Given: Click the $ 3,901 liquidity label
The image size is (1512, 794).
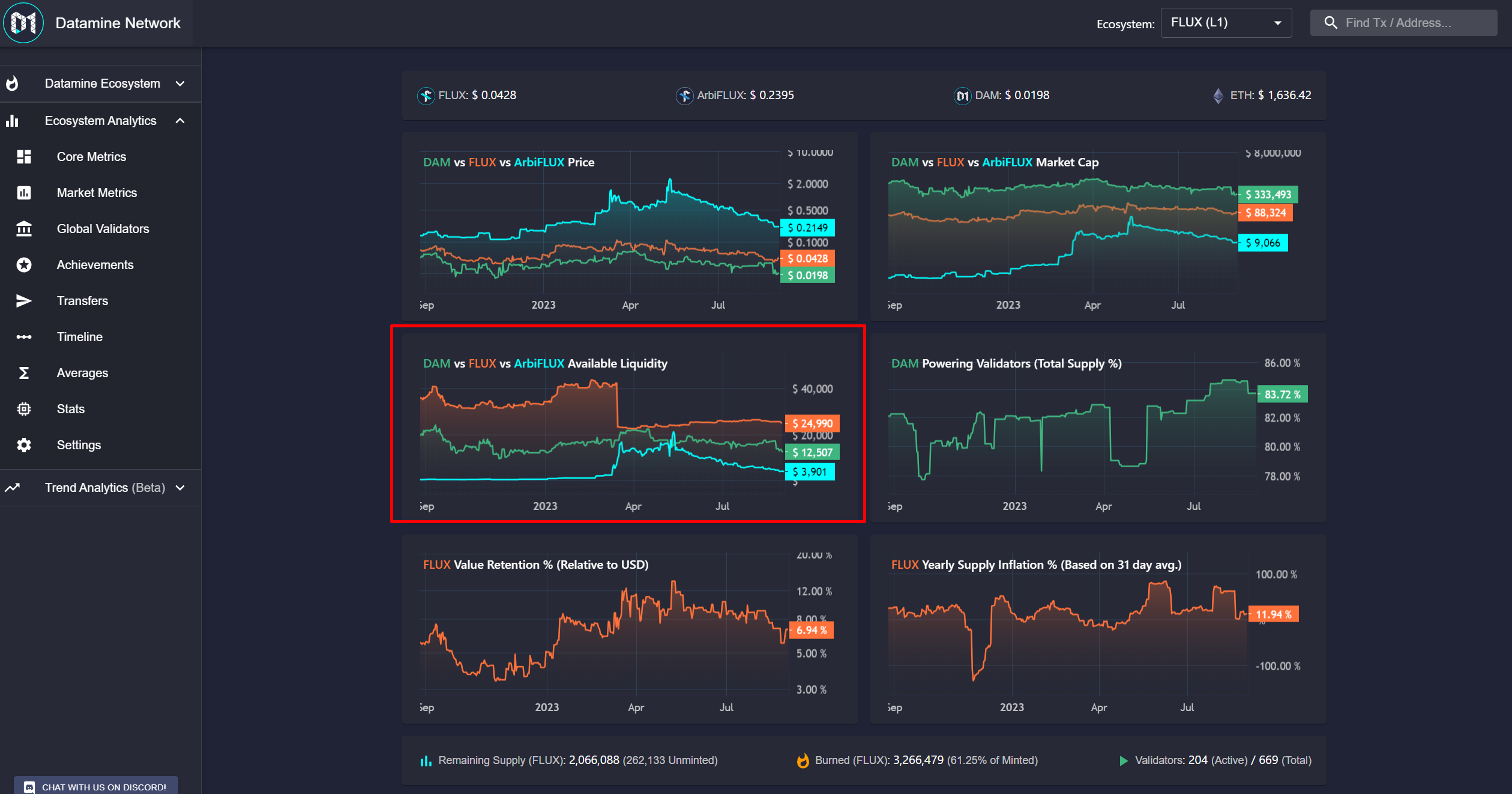Looking at the screenshot, I should 810,471.
